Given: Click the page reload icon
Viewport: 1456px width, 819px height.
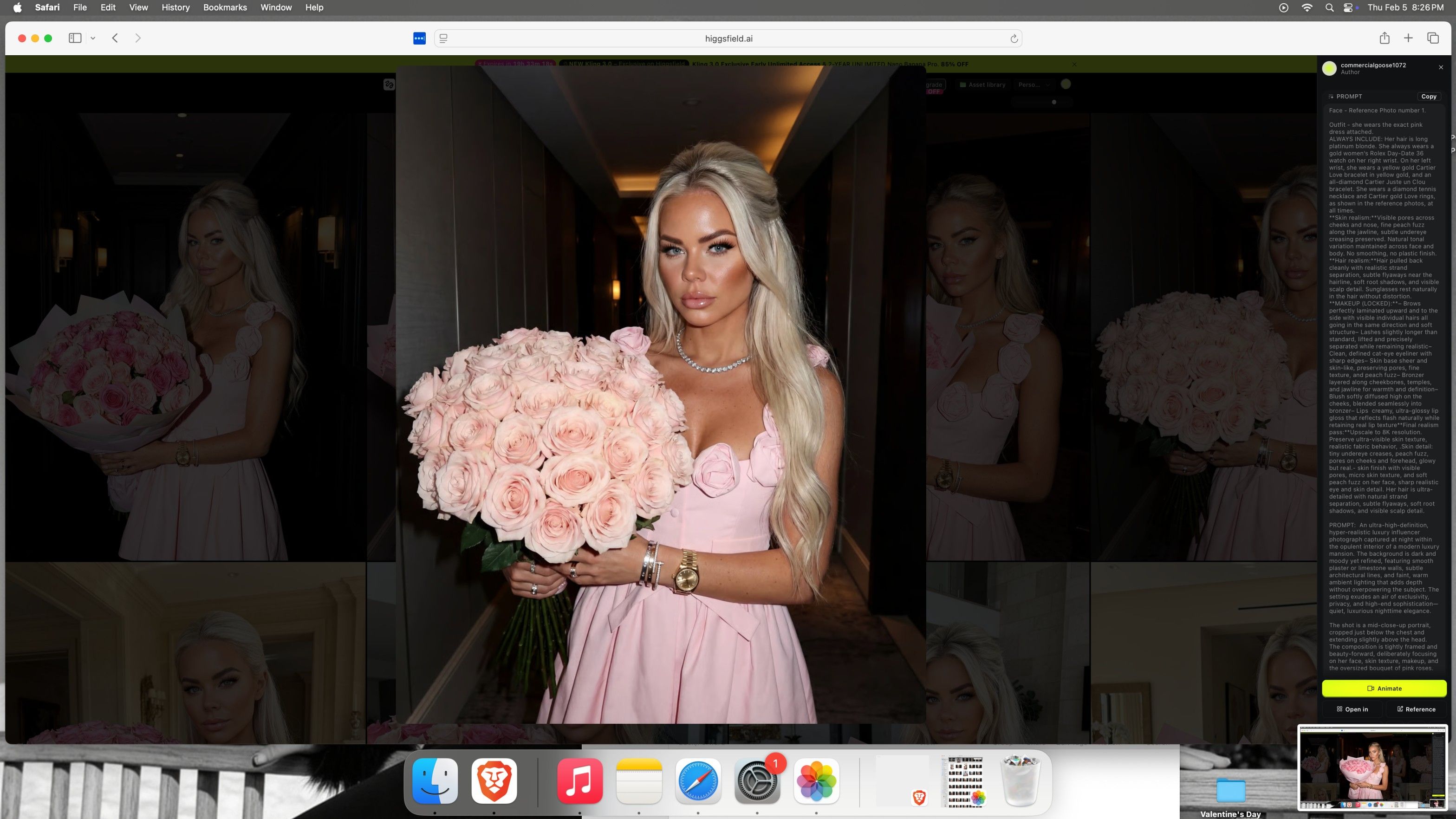Looking at the screenshot, I should point(1014,39).
